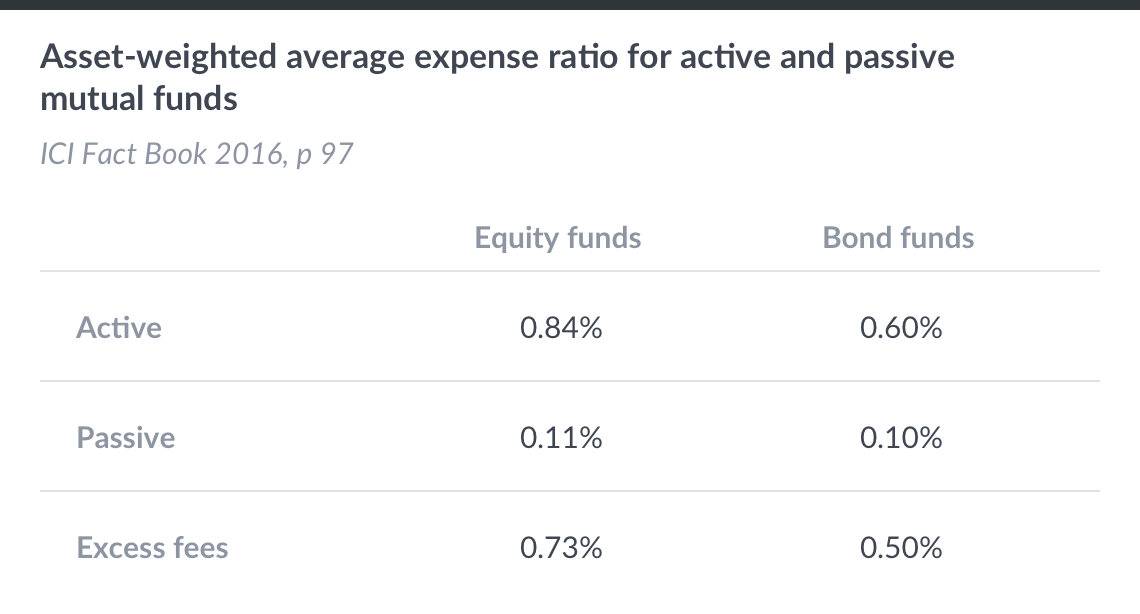Click the table title about asset-weighted expense ratio
The height and width of the screenshot is (614, 1140).
pos(496,58)
